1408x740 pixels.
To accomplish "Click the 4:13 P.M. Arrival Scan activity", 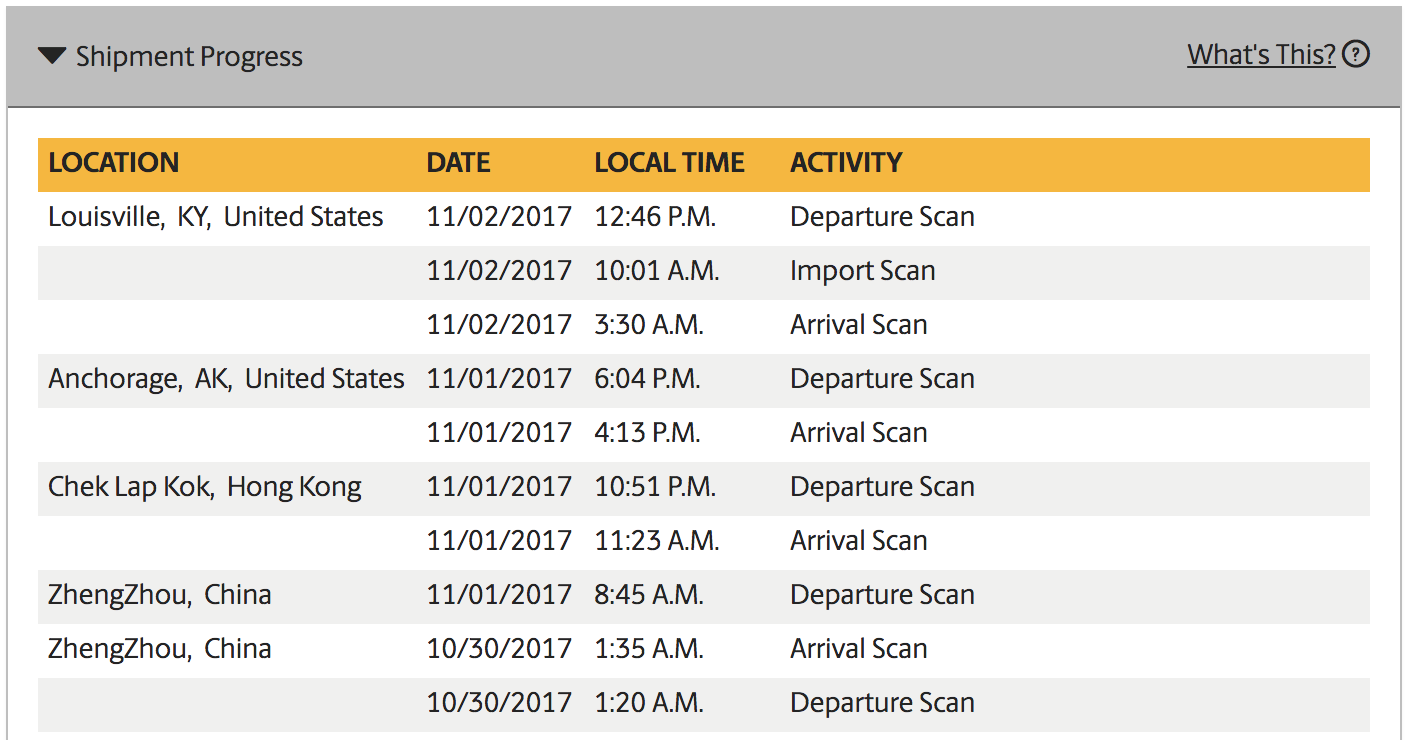I will click(859, 433).
